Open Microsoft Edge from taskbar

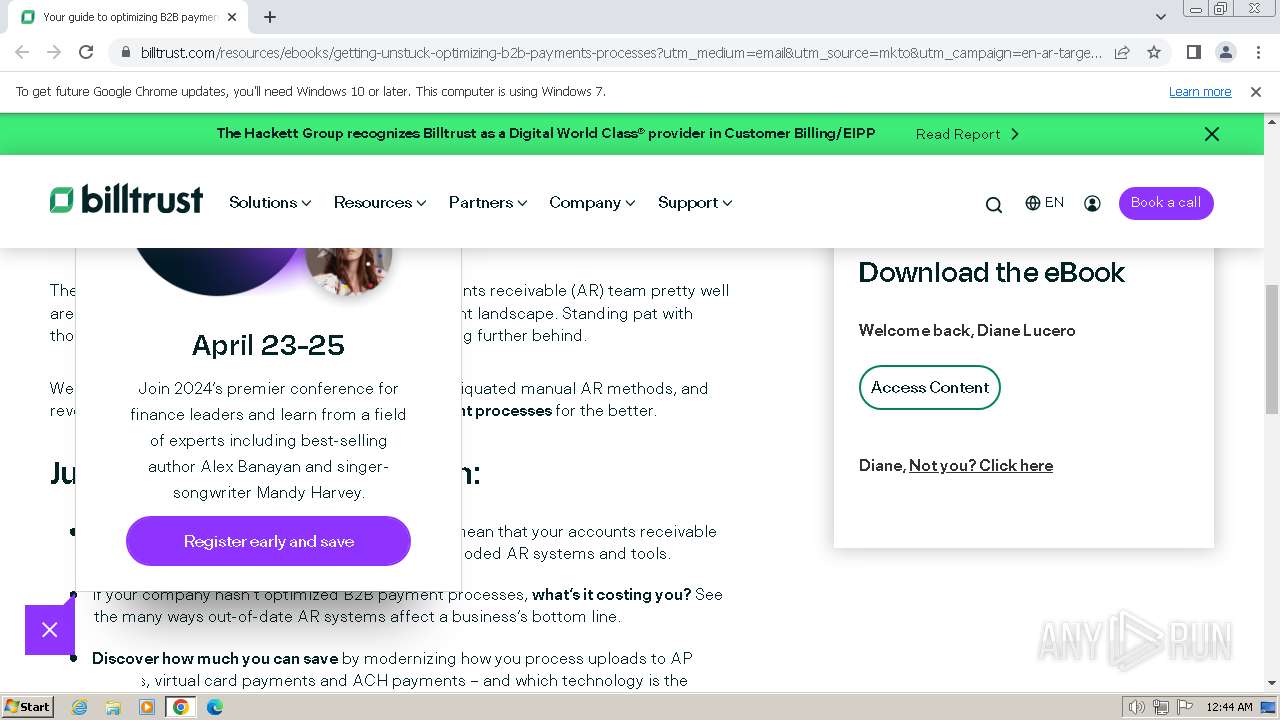pos(215,707)
